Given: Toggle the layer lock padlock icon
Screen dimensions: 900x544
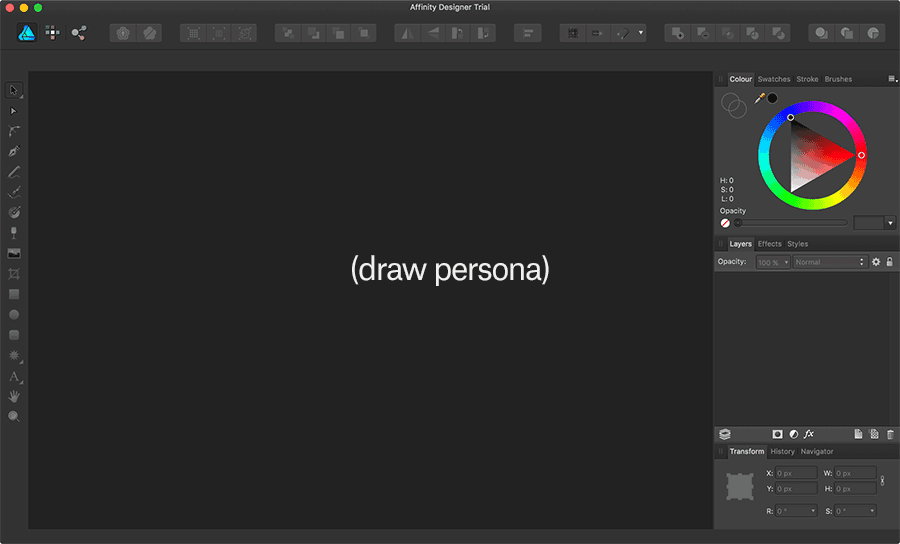Looking at the screenshot, I should click(890, 262).
